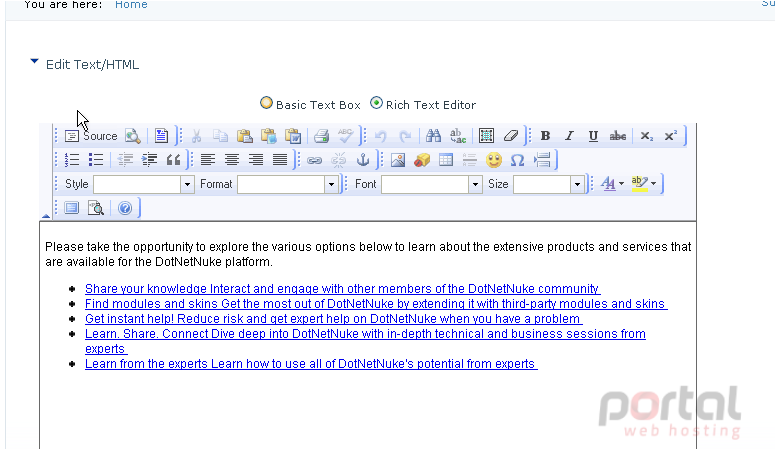Viewport: 776px width, 450px height.
Task: Insert a bulleted list
Action: [96, 160]
